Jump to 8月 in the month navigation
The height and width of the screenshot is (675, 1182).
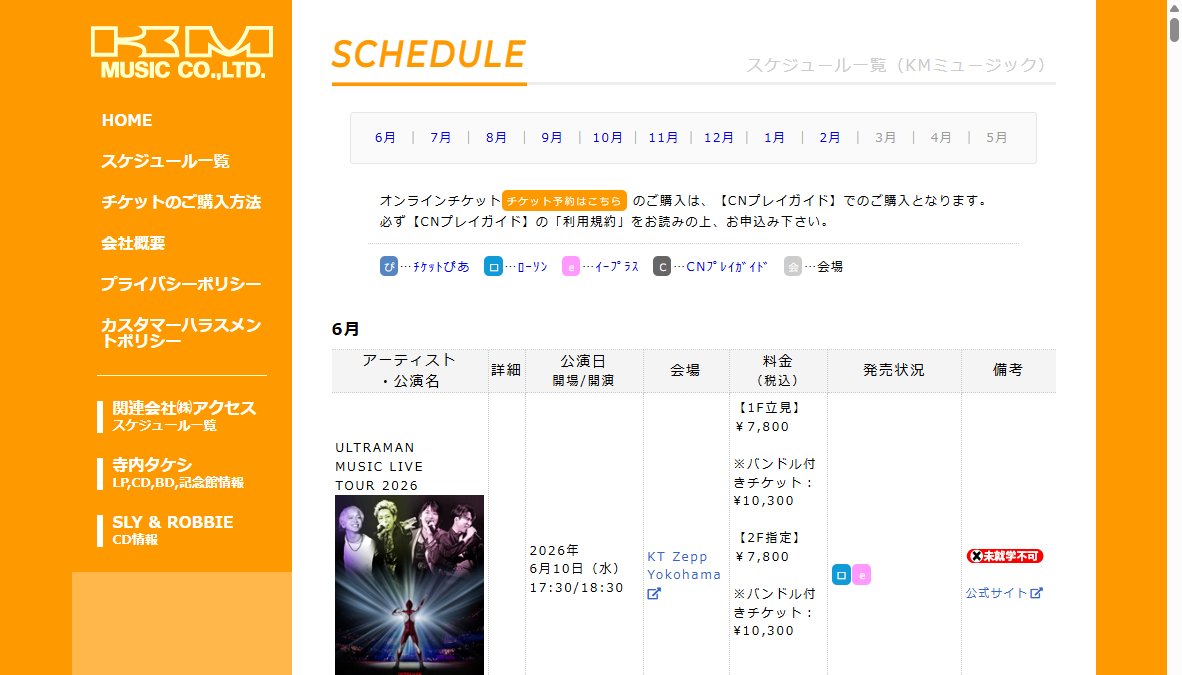496,137
